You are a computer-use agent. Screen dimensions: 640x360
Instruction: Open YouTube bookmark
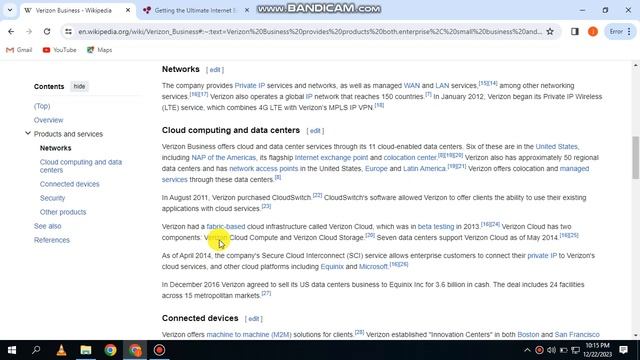click(x=60, y=50)
